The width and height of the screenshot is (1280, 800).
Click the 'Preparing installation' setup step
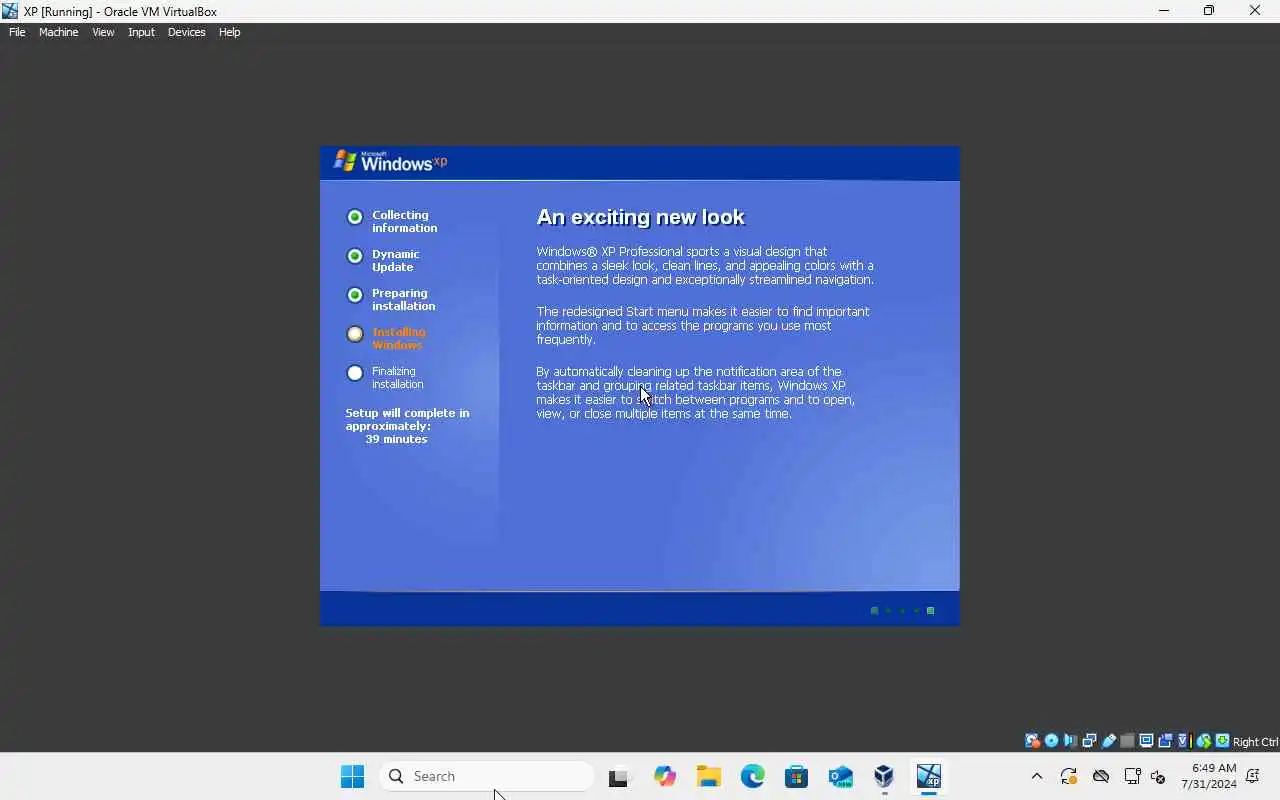coord(391,299)
